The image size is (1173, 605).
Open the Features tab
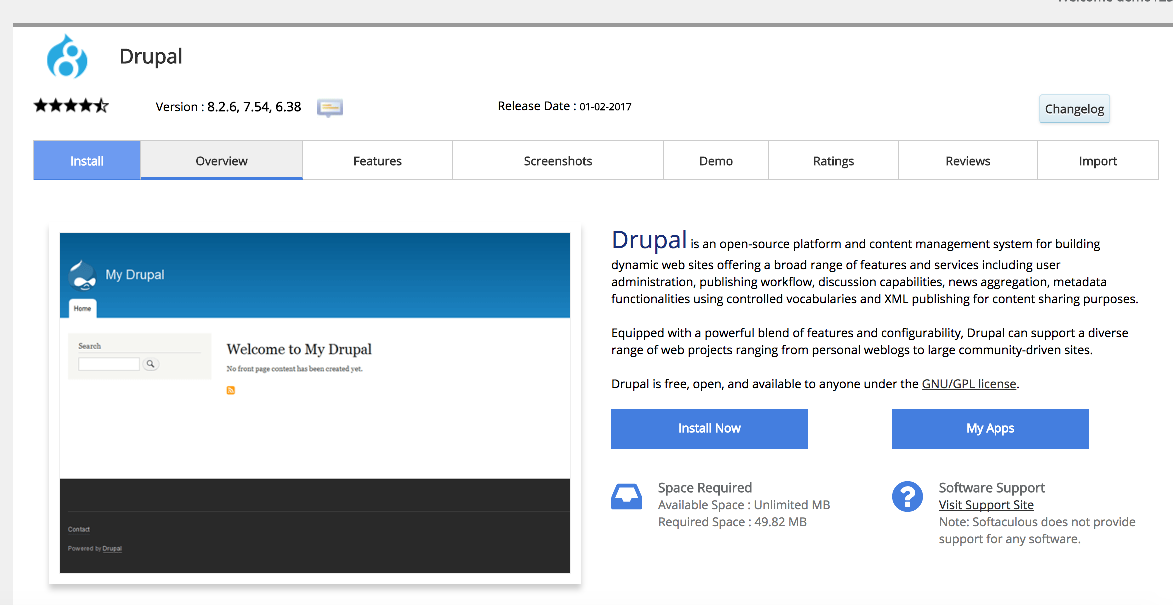tap(377, 160)
